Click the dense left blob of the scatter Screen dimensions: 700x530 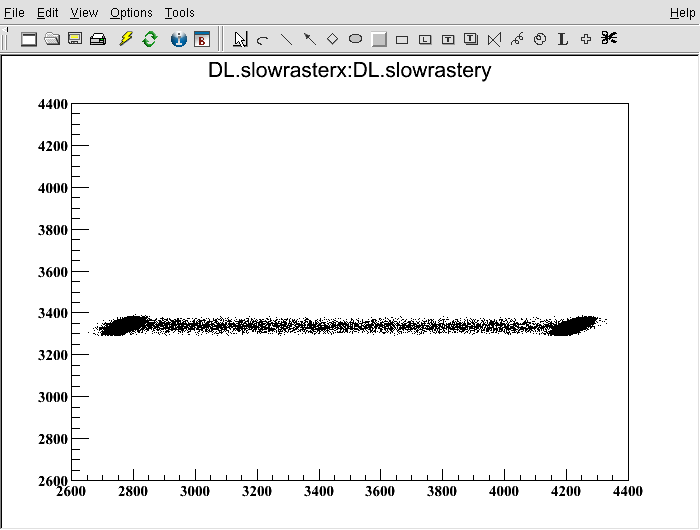click(x=123, y=326)
